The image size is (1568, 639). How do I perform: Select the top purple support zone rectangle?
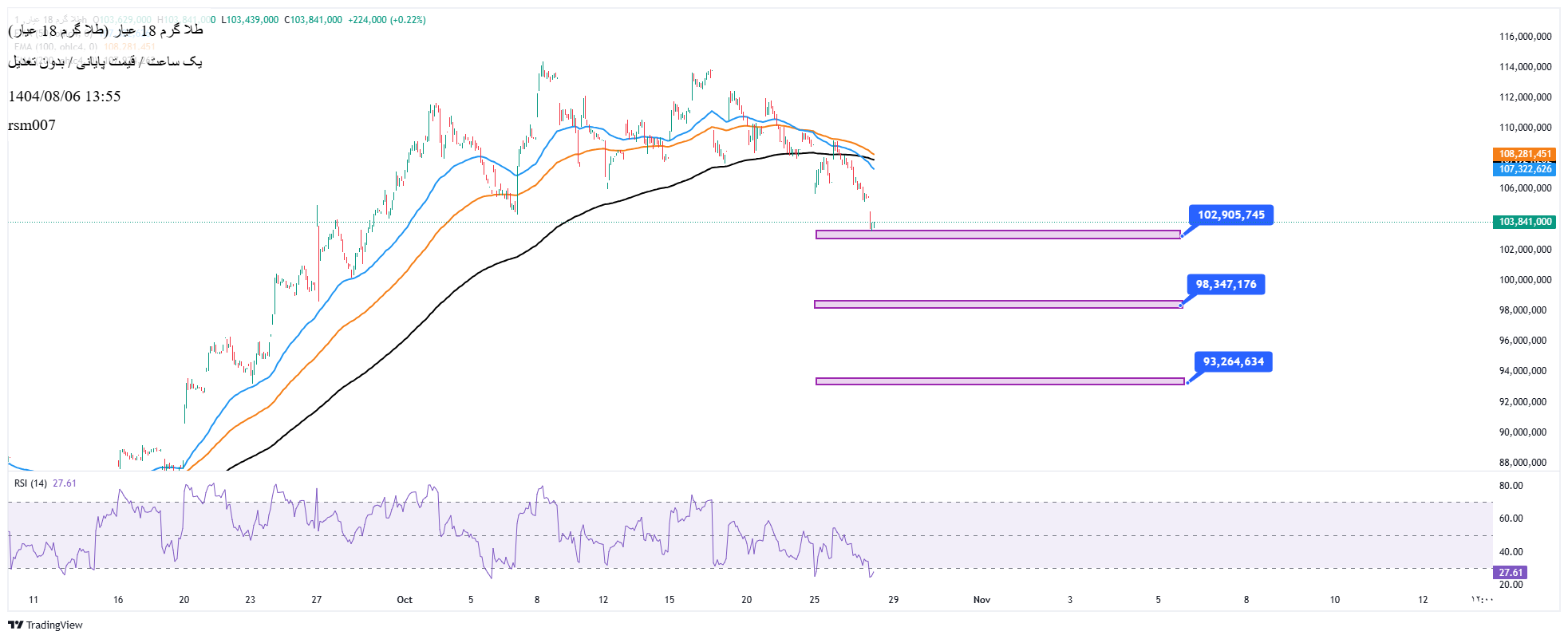click(997, 235)
